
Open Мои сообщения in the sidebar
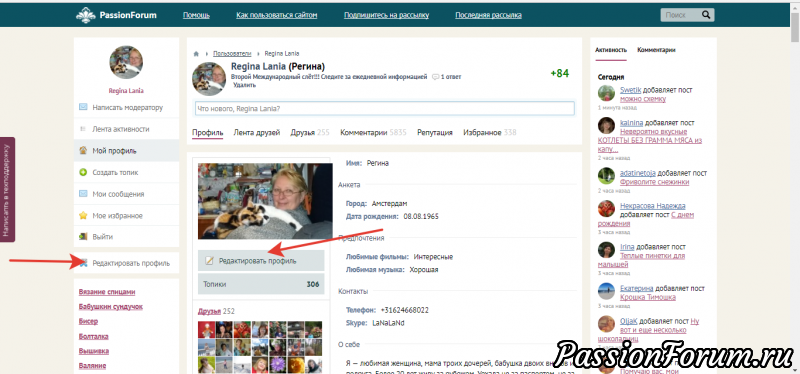point(118,194)
